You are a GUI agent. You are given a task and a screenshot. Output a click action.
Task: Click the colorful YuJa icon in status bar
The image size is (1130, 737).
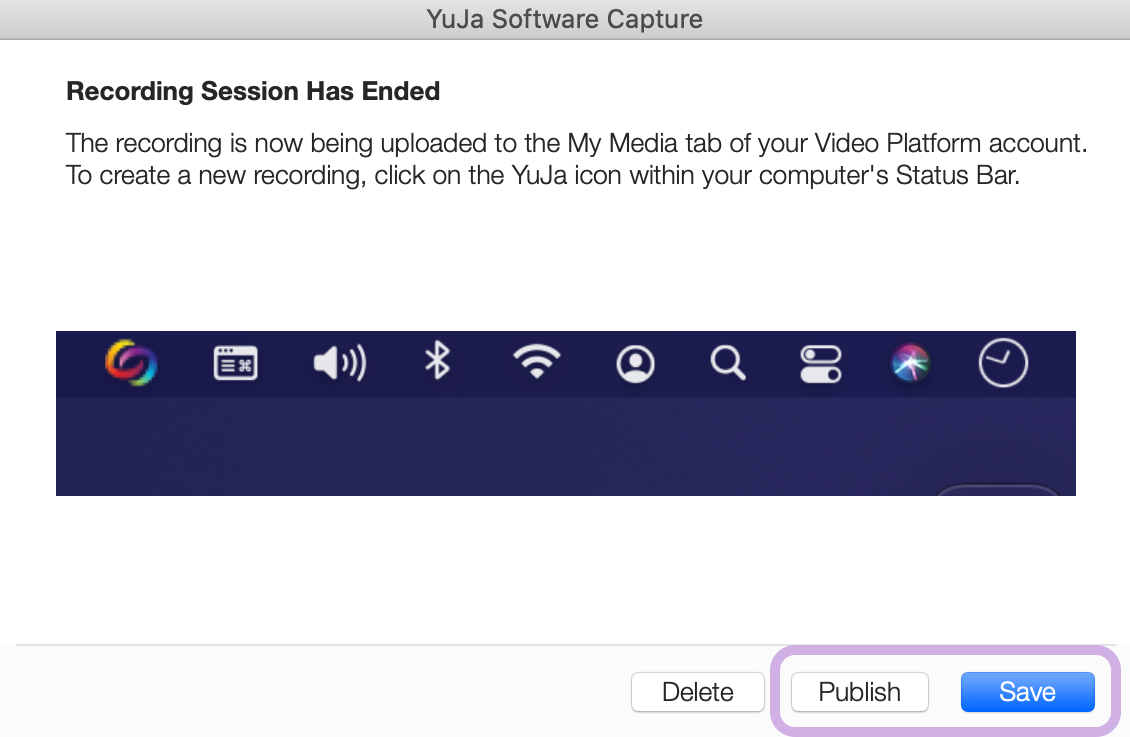click(x=131, y=363)
